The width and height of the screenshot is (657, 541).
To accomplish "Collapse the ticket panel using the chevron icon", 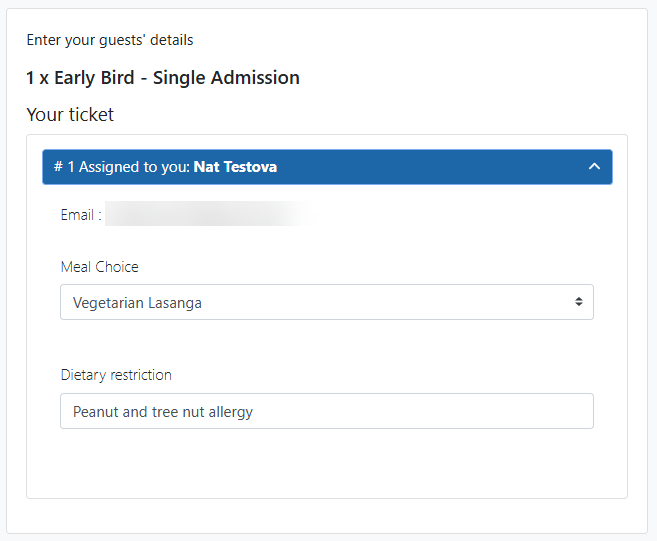I will 594,167.
